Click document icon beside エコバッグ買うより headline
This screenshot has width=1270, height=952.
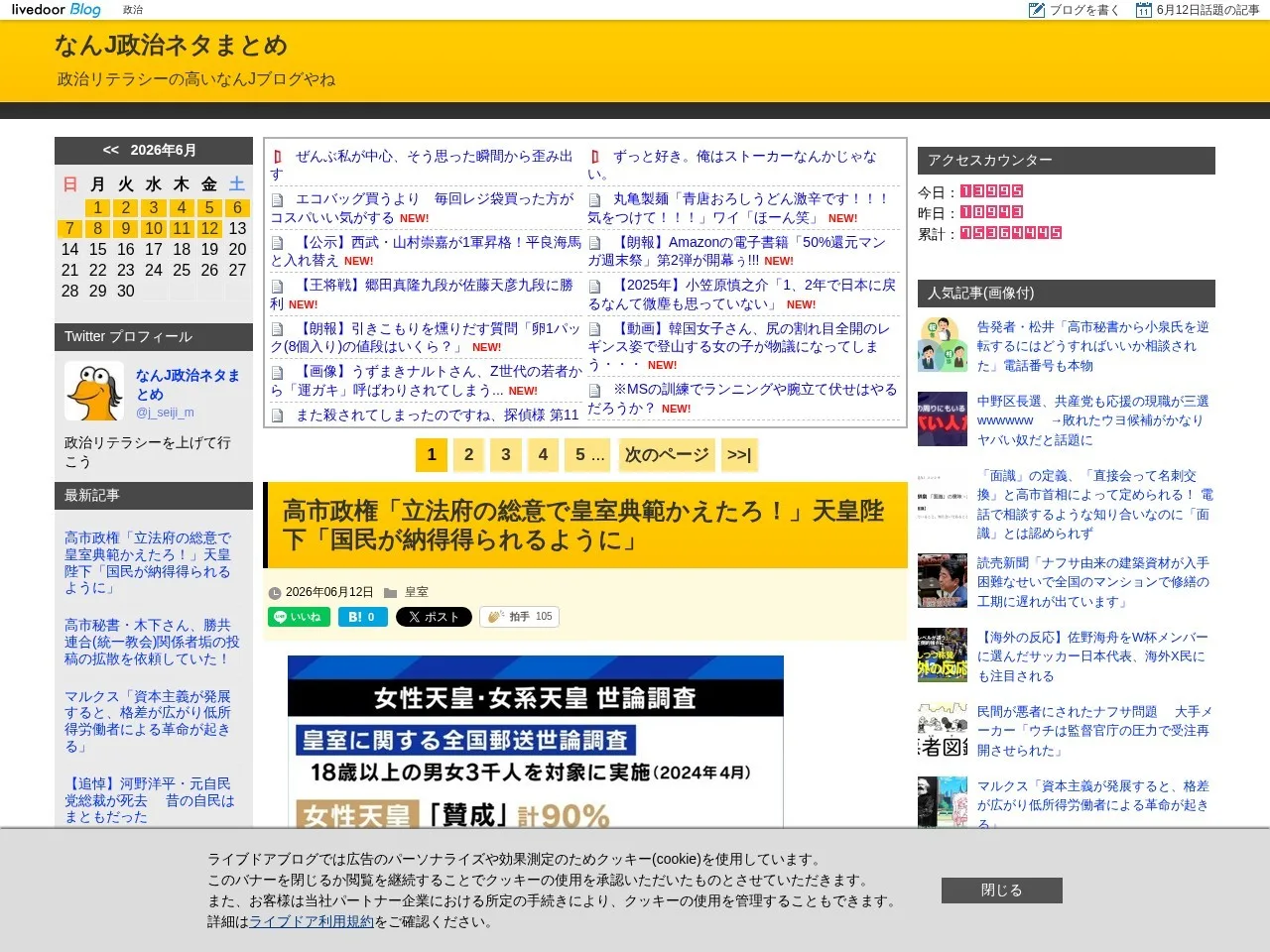278,199
